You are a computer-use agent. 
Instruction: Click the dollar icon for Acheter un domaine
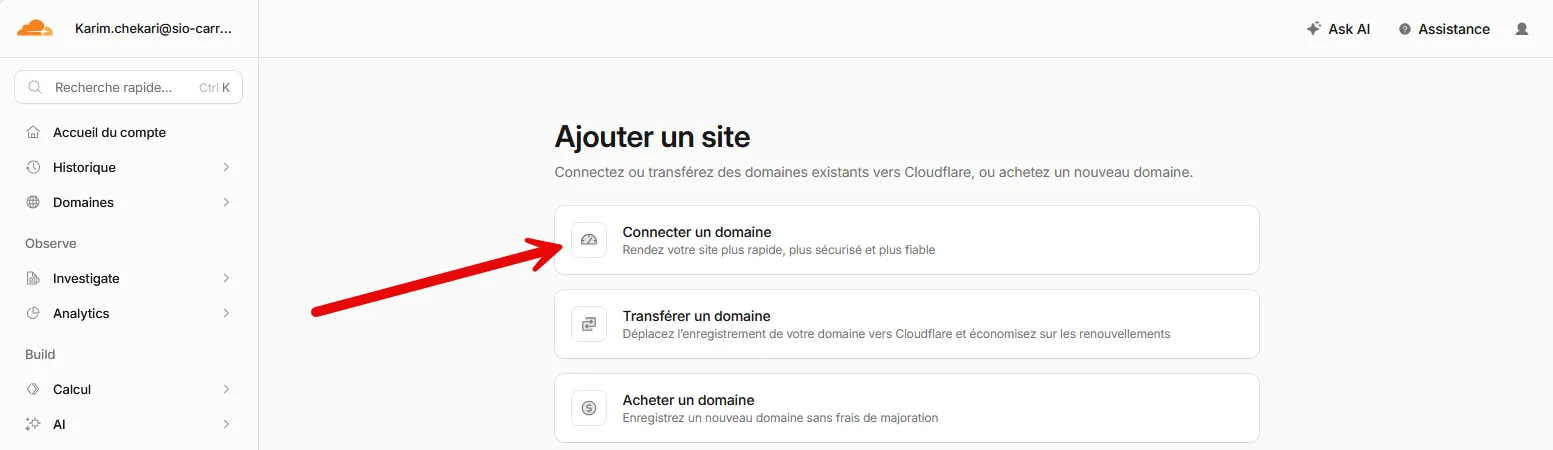pos(589,408)
